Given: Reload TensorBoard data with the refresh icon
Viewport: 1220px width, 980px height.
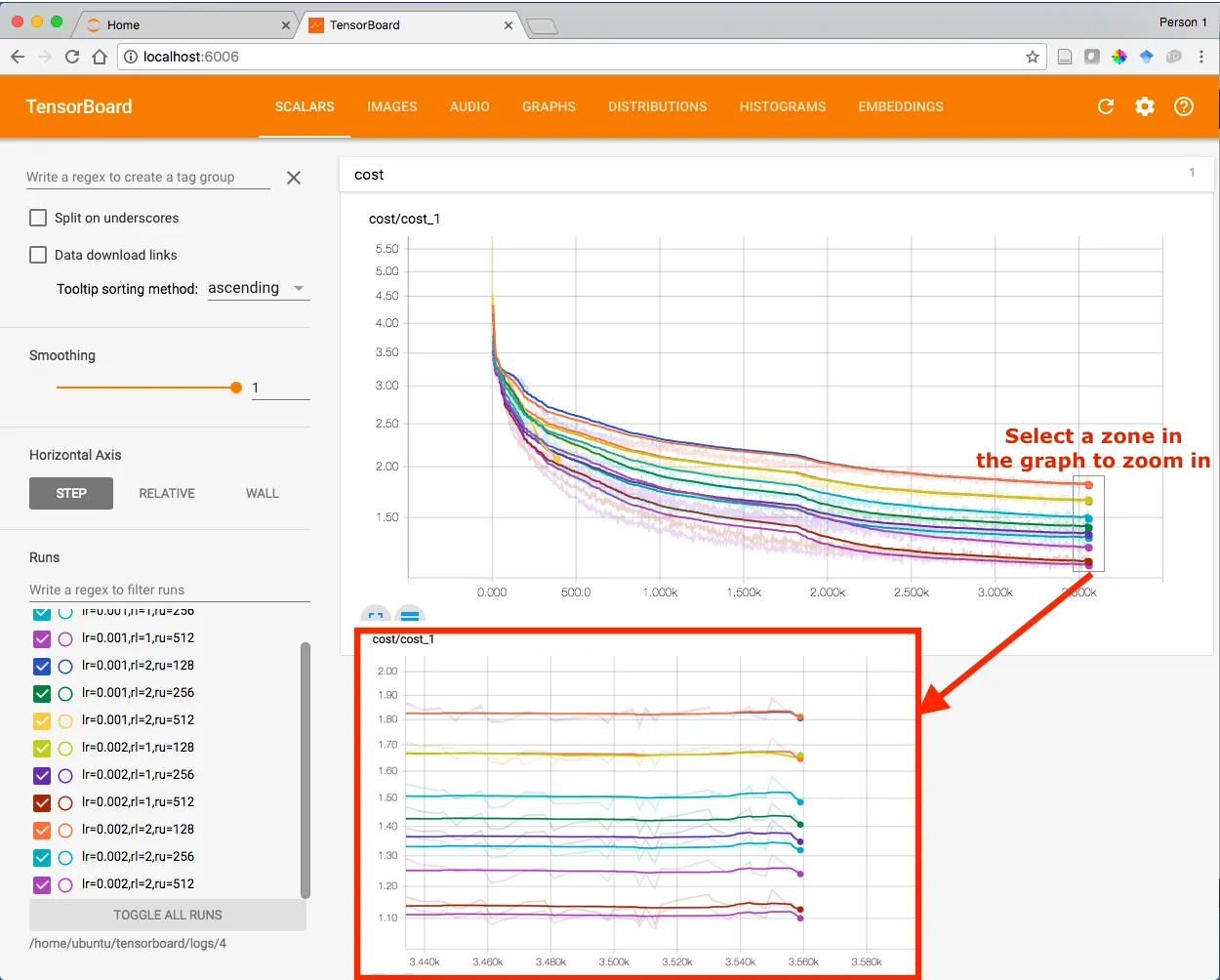Looking at the screenshot, I should [x=1106, y=106].
